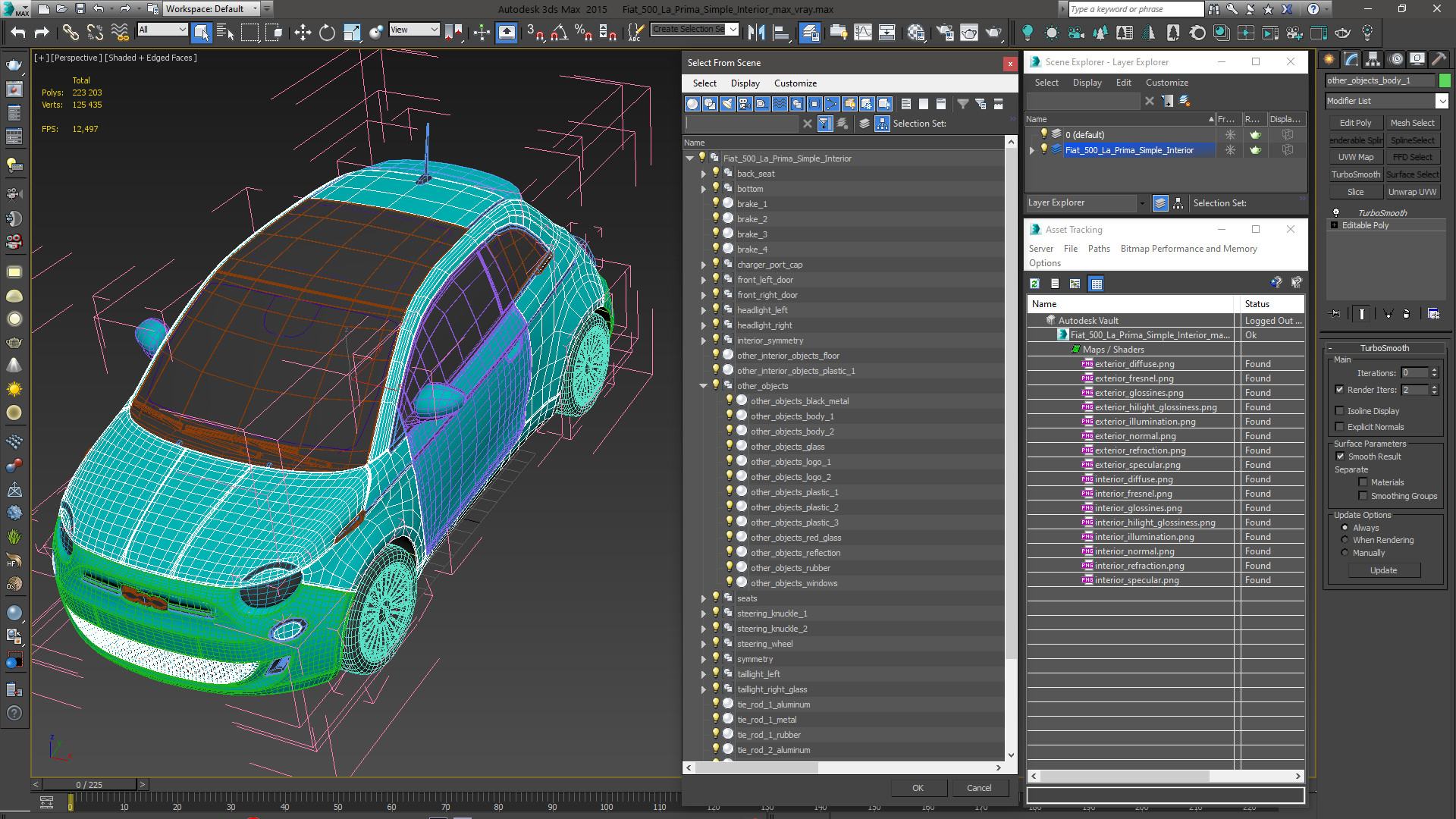This screenshot has height=819, width=1456.
Task: Open Display menu in Select From Scene
Action: pos(745,83)
